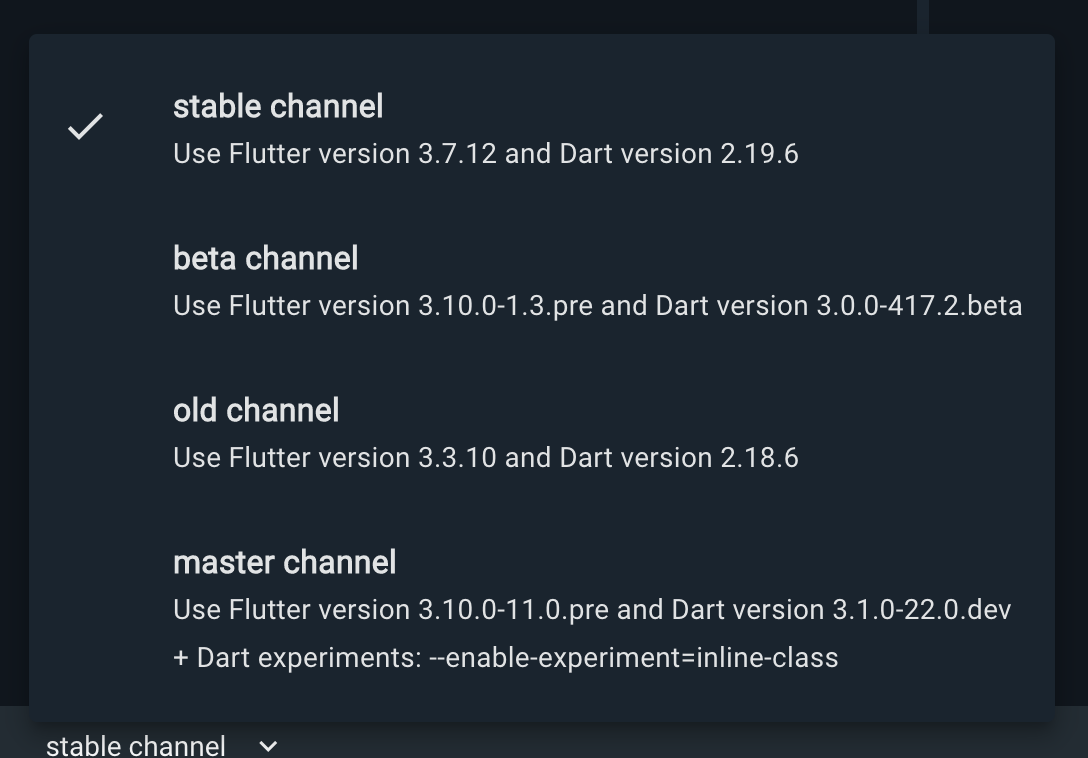Click the checkmark next to stable channel
Image resolution: width=1088 pixels, height=758 pixels.
click(x=85, y=126)
